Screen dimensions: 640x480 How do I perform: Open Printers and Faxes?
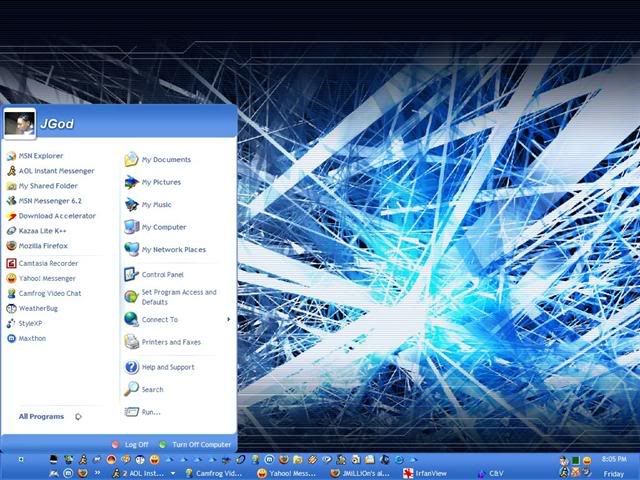[x=162, y=342]
